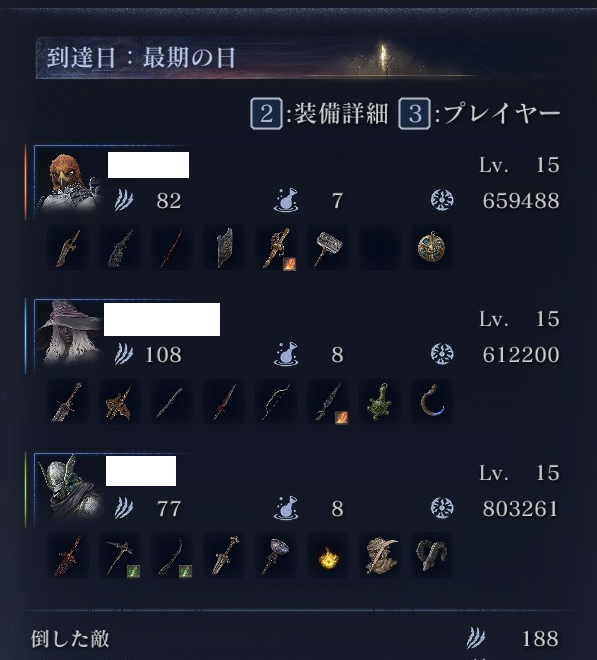Click the 到達日：最期の日 header banner

[x=295, y=58]
